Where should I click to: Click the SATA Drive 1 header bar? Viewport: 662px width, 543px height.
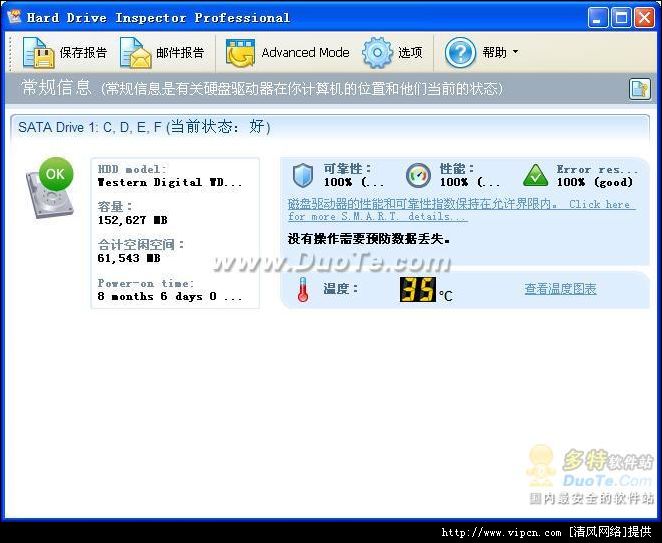pos(330,127)
